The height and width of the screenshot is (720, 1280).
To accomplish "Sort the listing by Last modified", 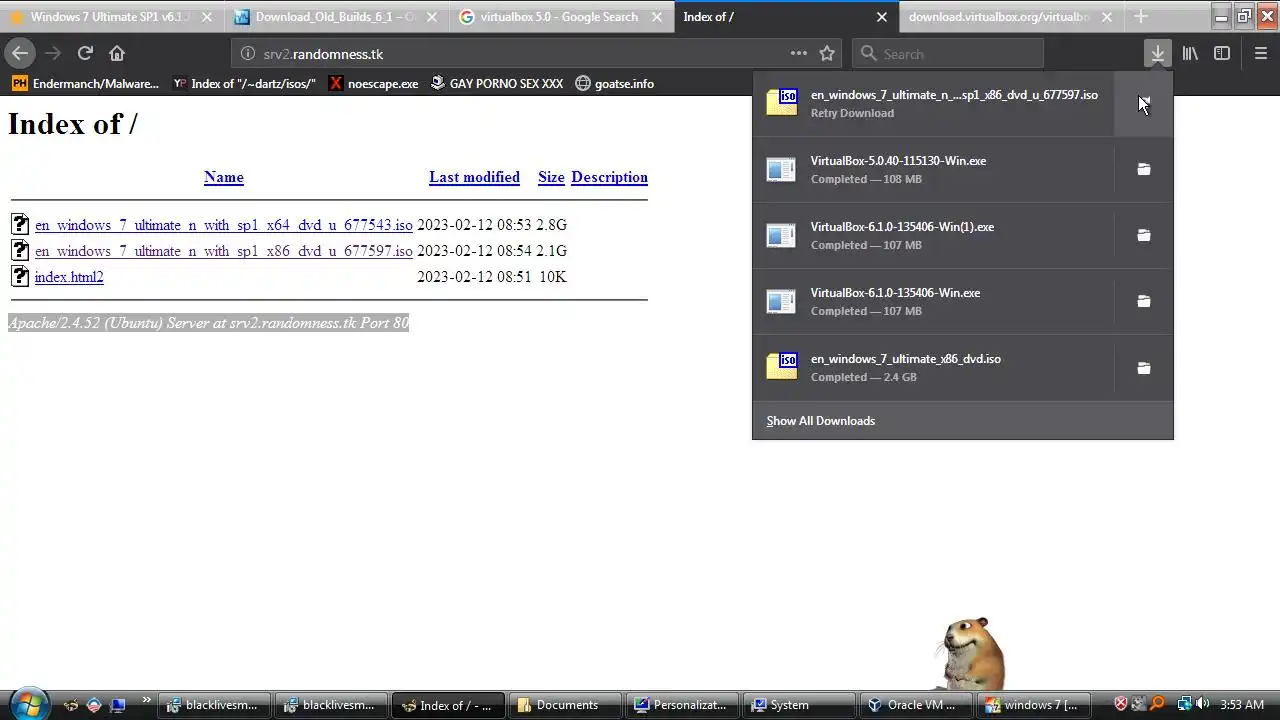I will point(474,177).
